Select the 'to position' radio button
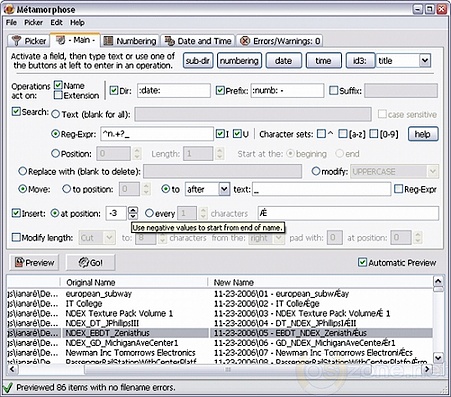The height and width of the screenshot is (397, 451). pyautogui.click(x=67, y=189)
